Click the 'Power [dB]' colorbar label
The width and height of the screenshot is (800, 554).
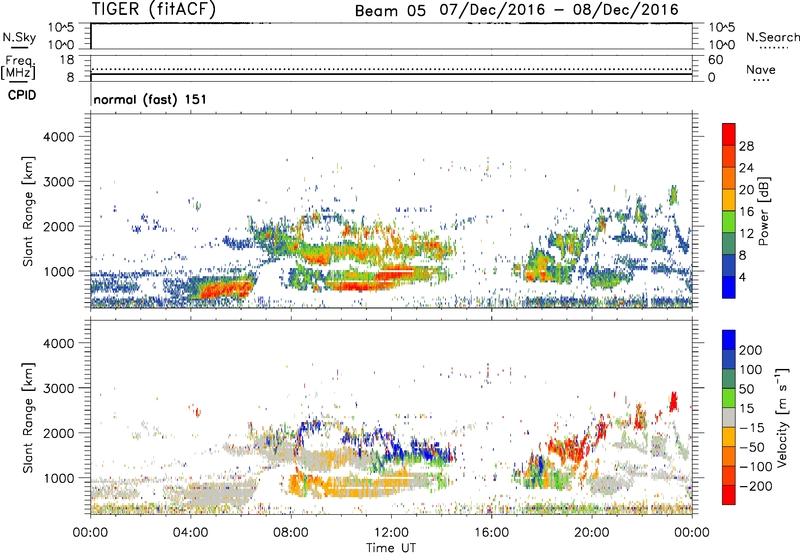coord(763,211)
